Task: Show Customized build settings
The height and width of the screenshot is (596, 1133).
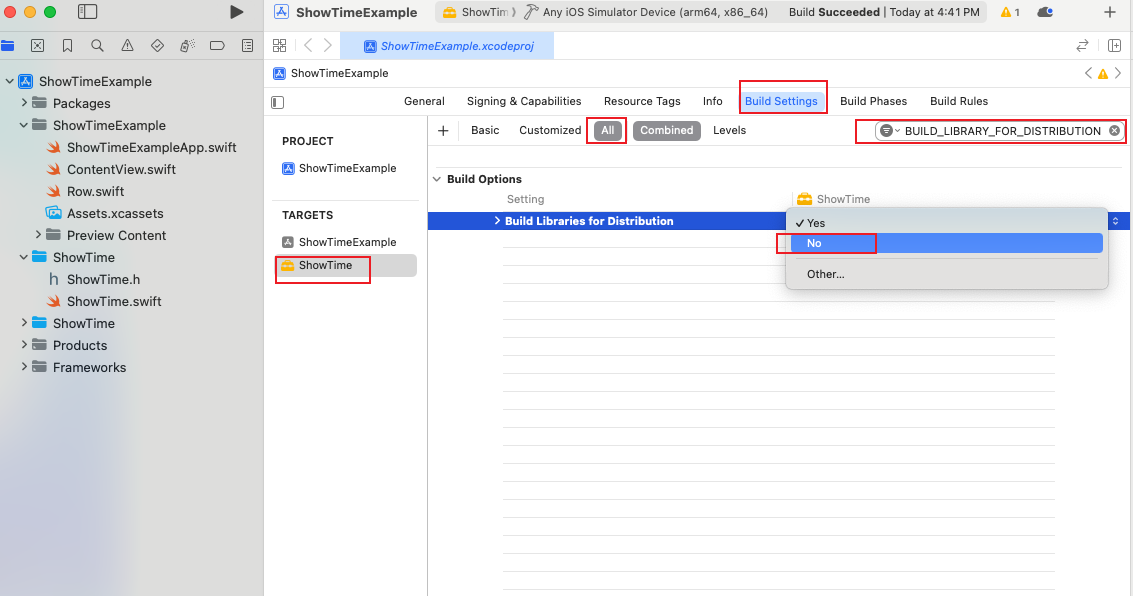Action: (550, 130)
